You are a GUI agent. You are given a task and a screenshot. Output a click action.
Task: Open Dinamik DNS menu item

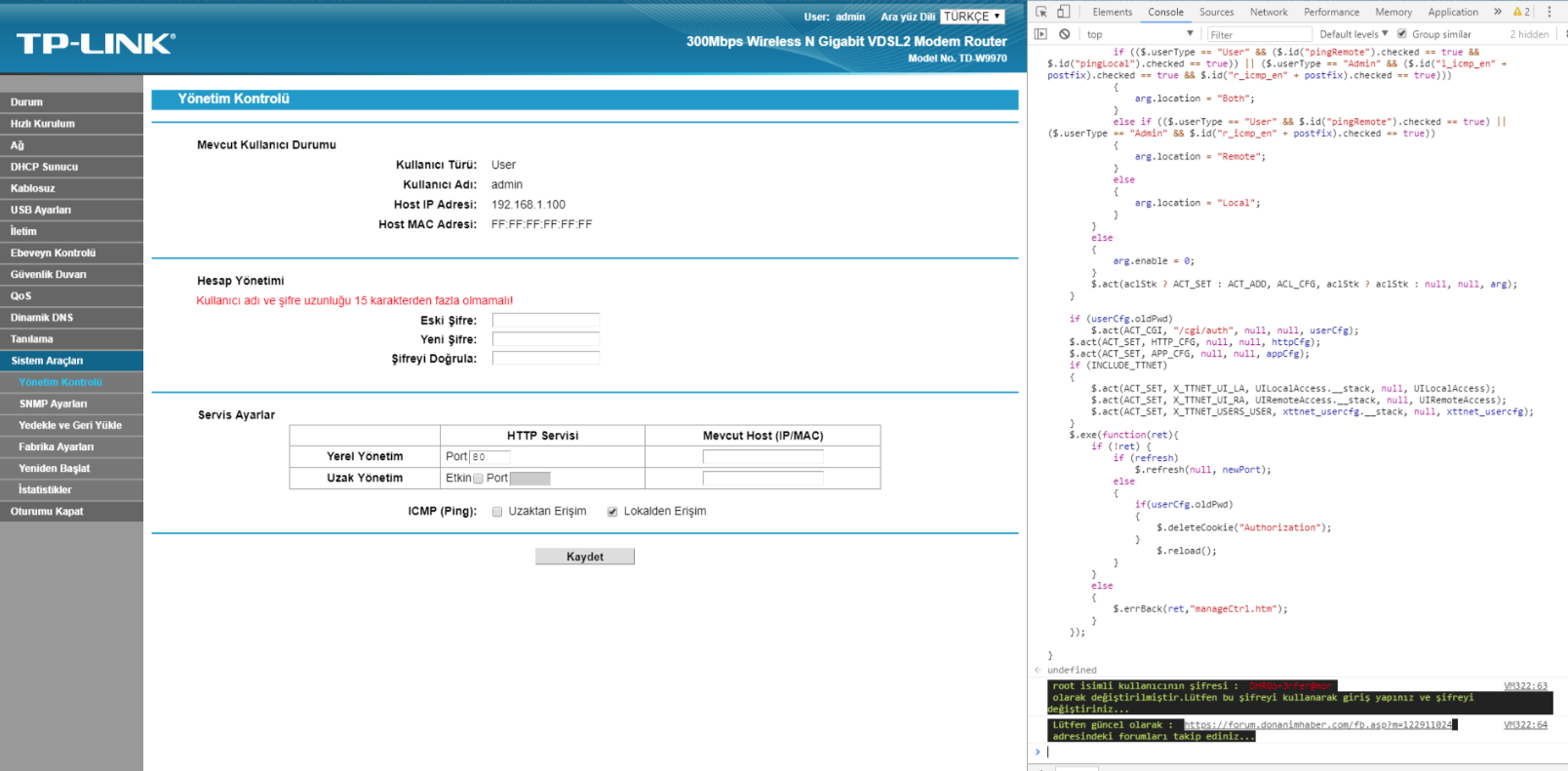point(71,318)
